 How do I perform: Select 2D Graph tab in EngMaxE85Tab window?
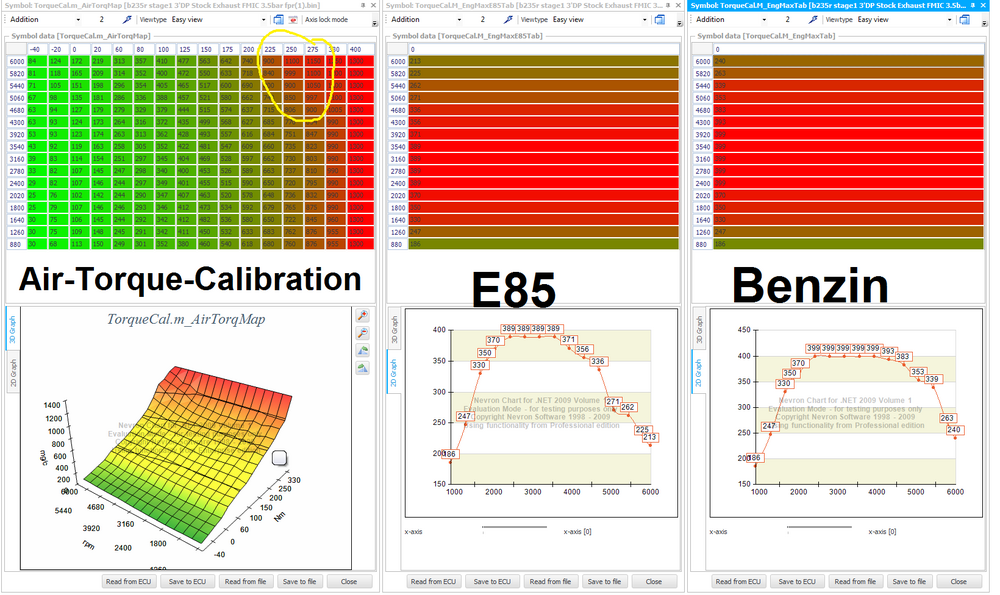(393, 373)
